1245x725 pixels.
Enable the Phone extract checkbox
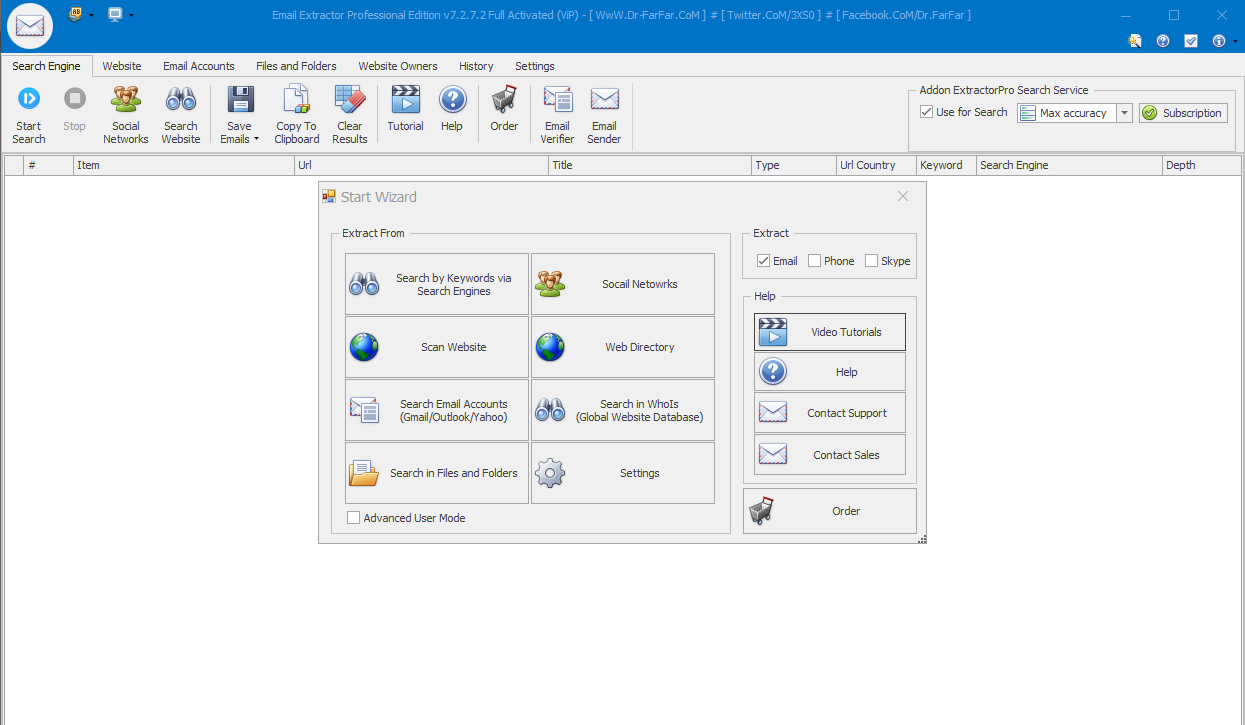click(815, 261)
